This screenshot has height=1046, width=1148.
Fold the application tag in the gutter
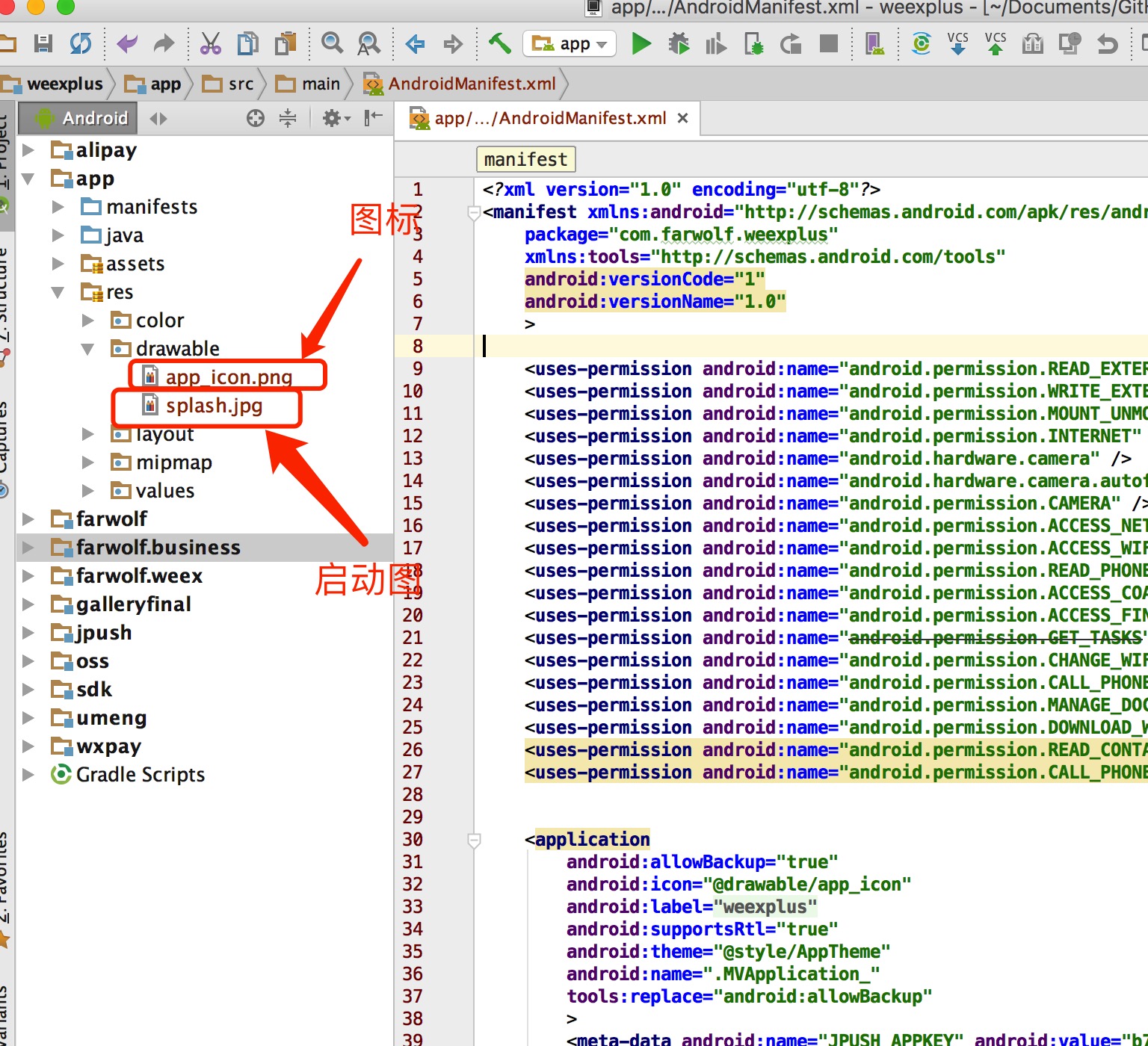474,840
